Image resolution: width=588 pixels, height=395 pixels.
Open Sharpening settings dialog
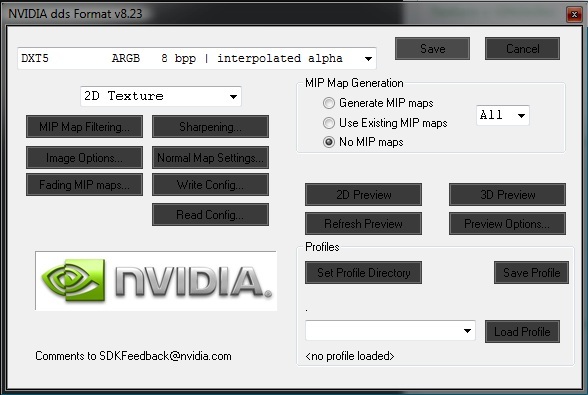210,127
